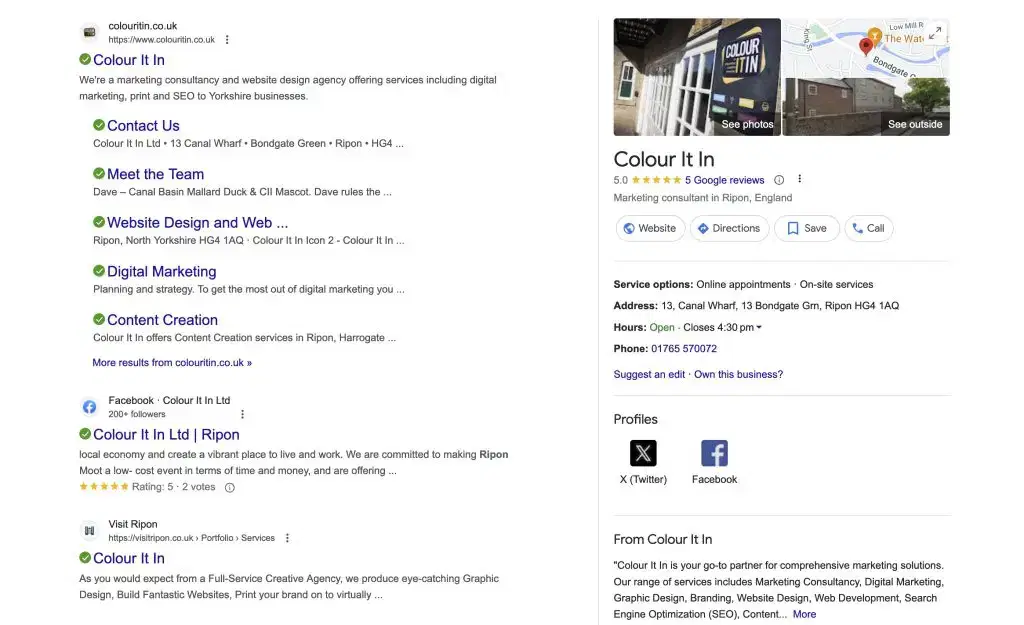Click the expand map icon

click(934, 33)
